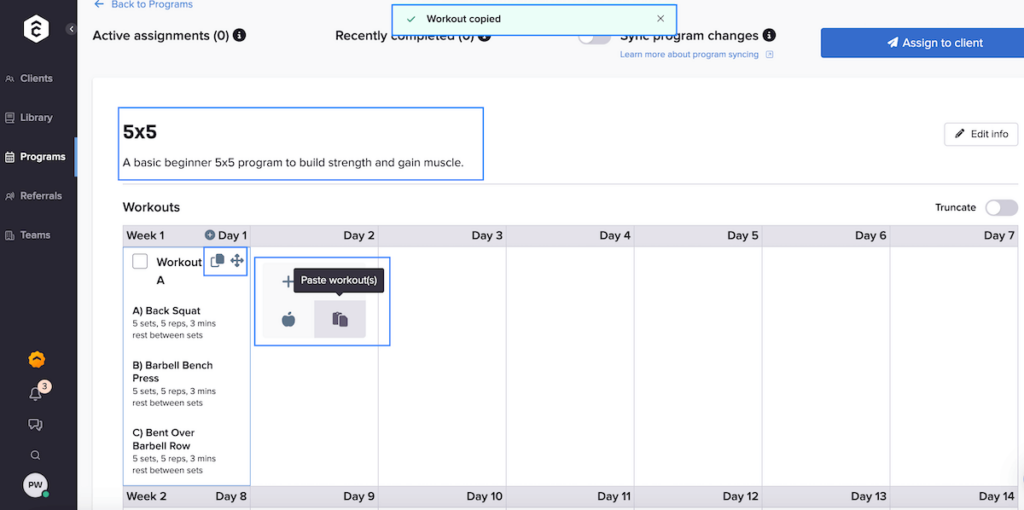Open the search icon in the sidebar
Screen dimensions: 1024x510
[x=36, y=455]
